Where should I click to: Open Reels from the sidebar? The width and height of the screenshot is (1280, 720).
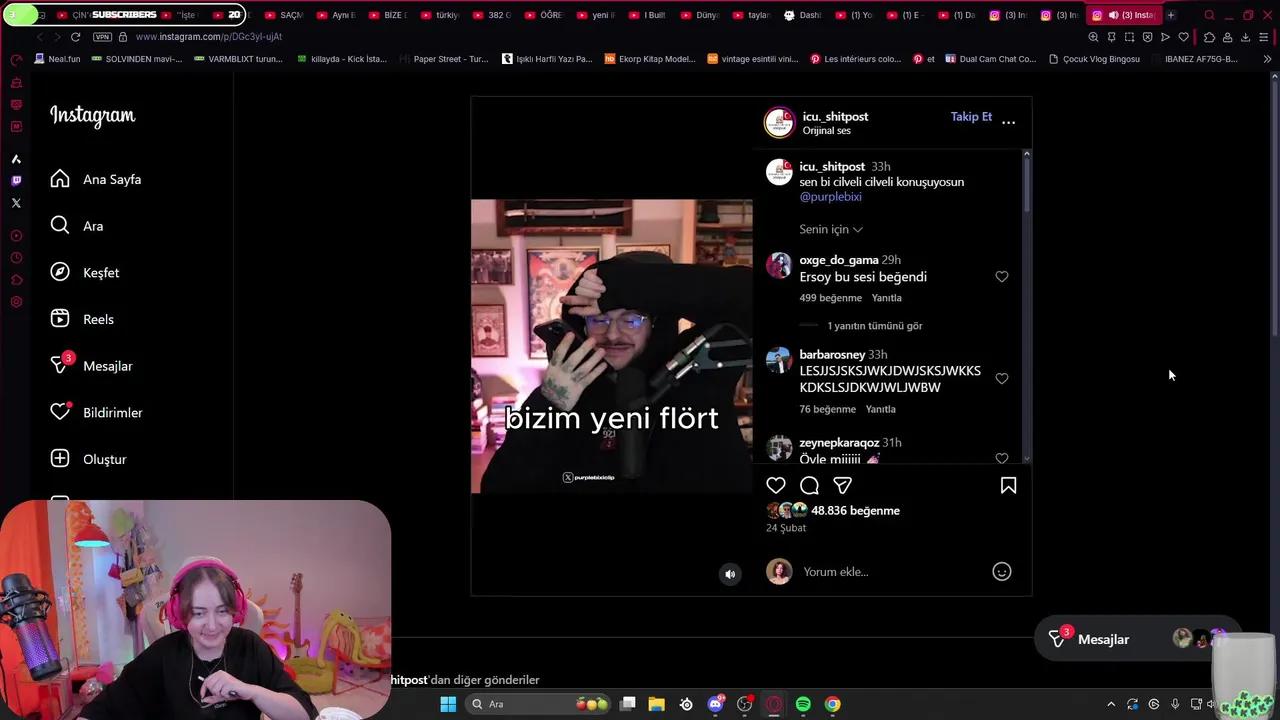point(82,319)
